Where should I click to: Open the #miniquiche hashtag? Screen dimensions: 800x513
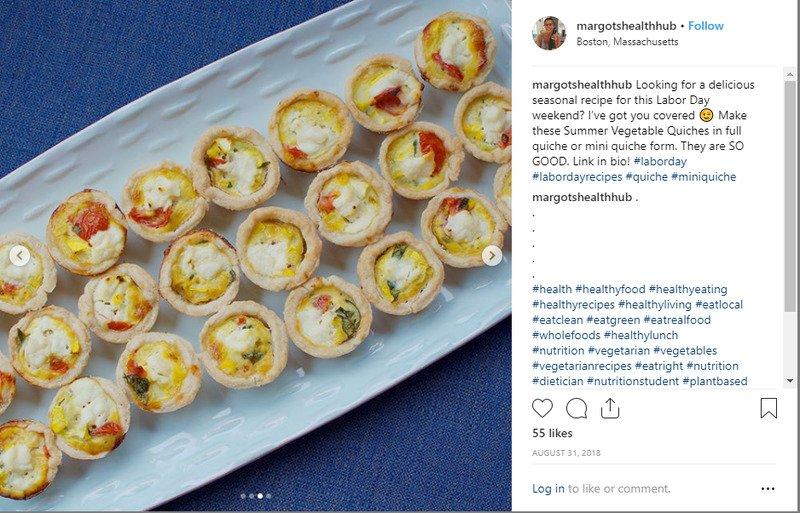pyautogui.click(x=703, y=177)
